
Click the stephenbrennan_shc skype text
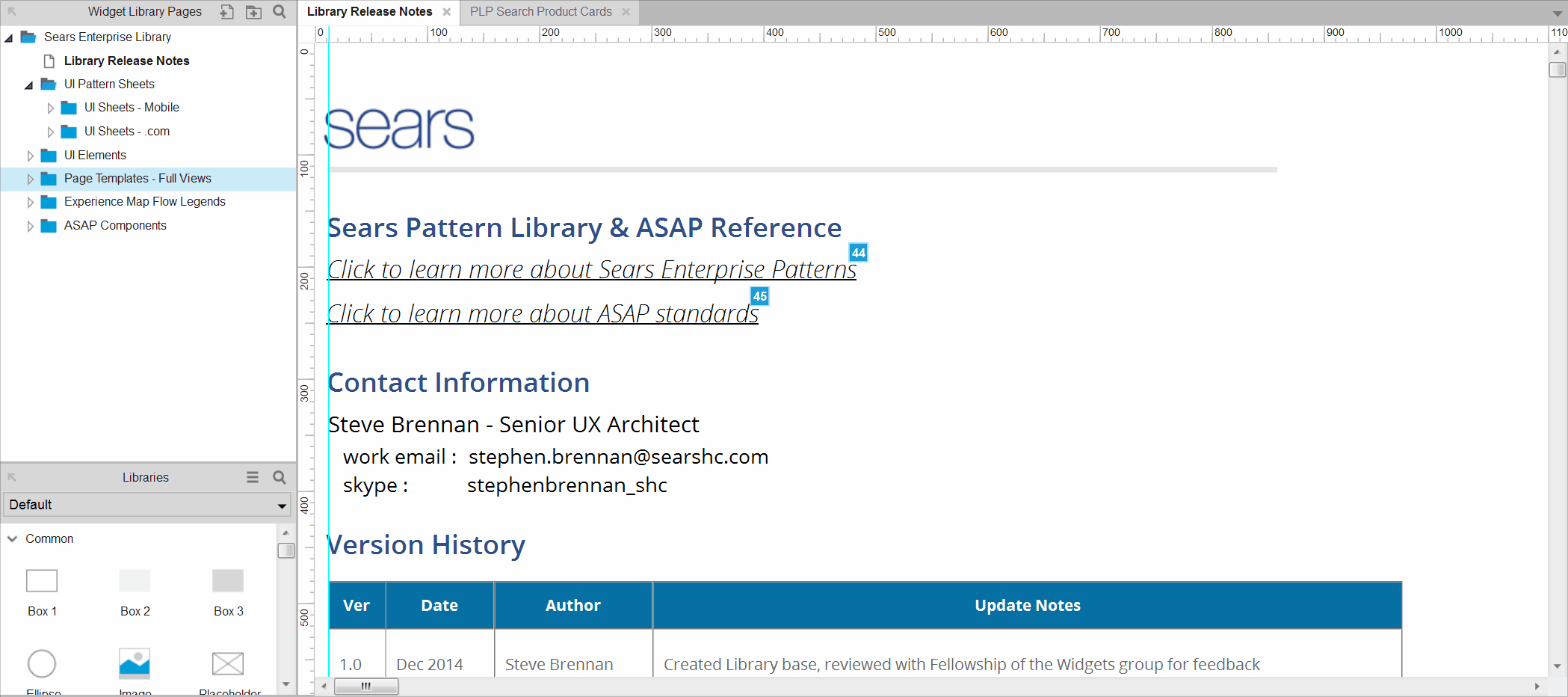pyautogui.click(x=567, y=485)
